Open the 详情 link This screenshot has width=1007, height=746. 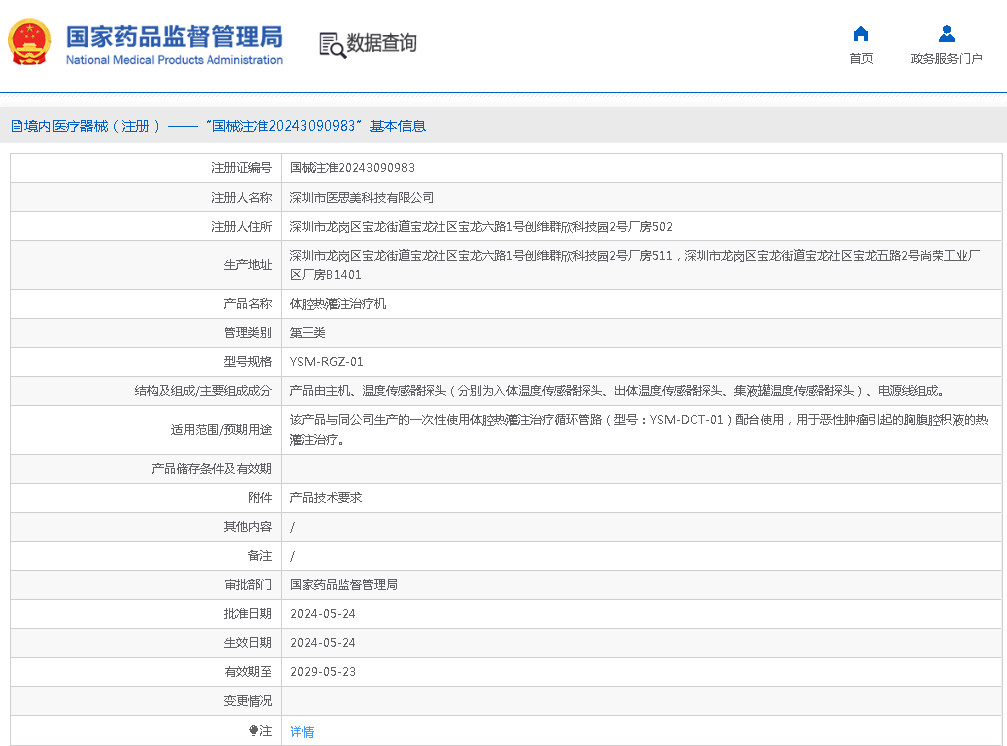point(302,732)
